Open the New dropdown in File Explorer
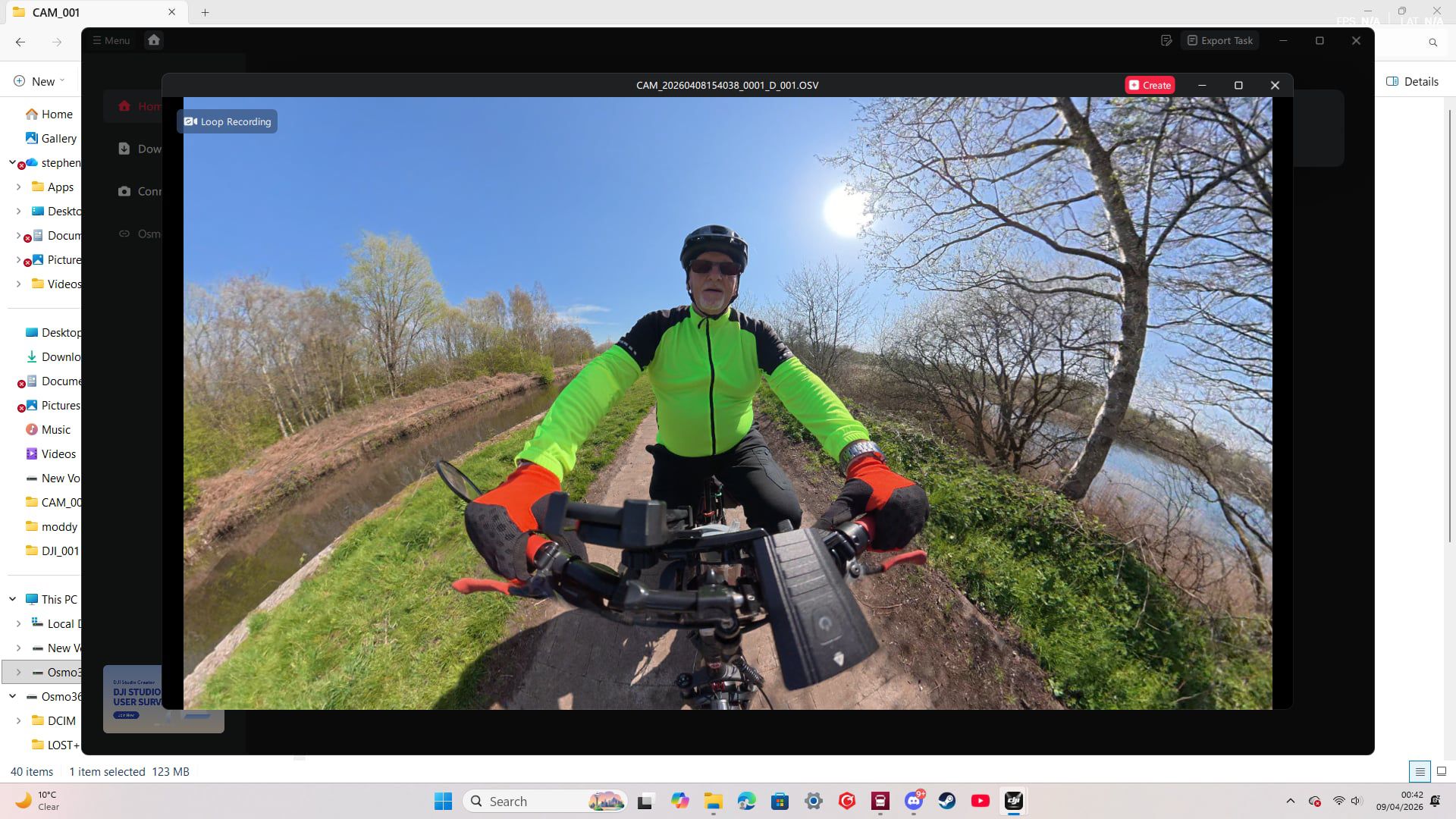This screenshot has height=819, width=1456. tap(39, 81)
